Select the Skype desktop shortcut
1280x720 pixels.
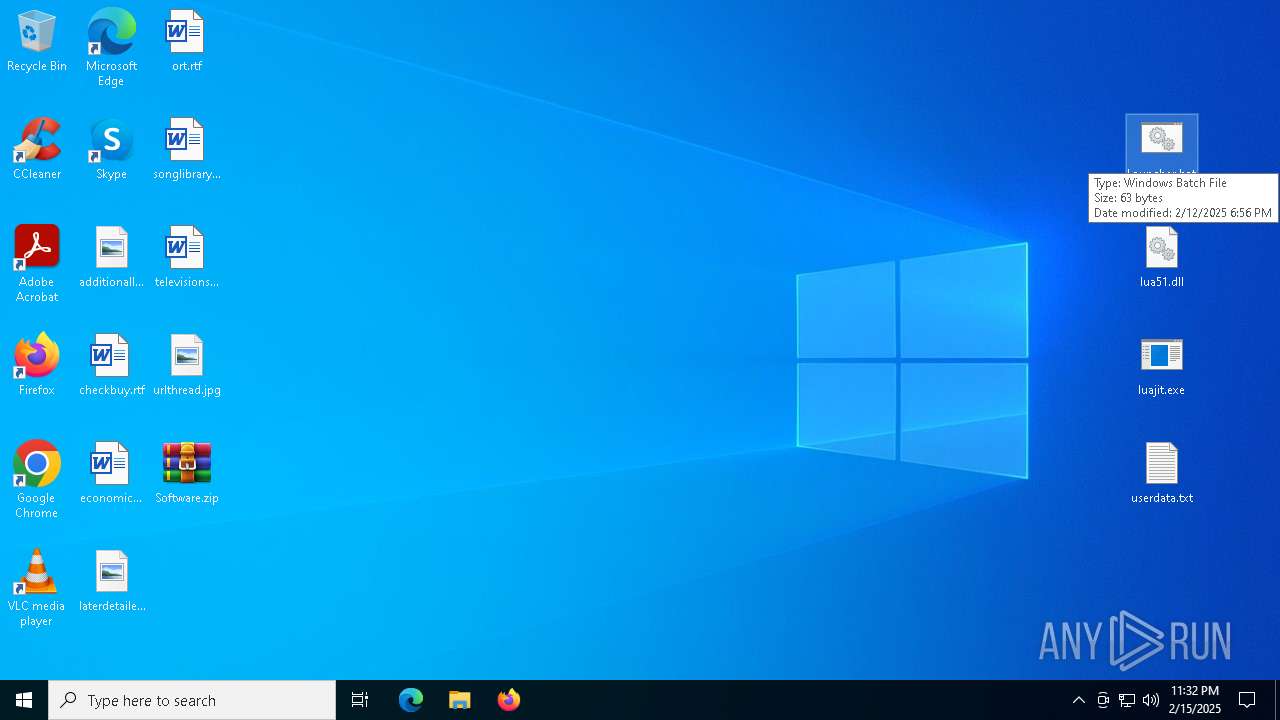point(111,149)
